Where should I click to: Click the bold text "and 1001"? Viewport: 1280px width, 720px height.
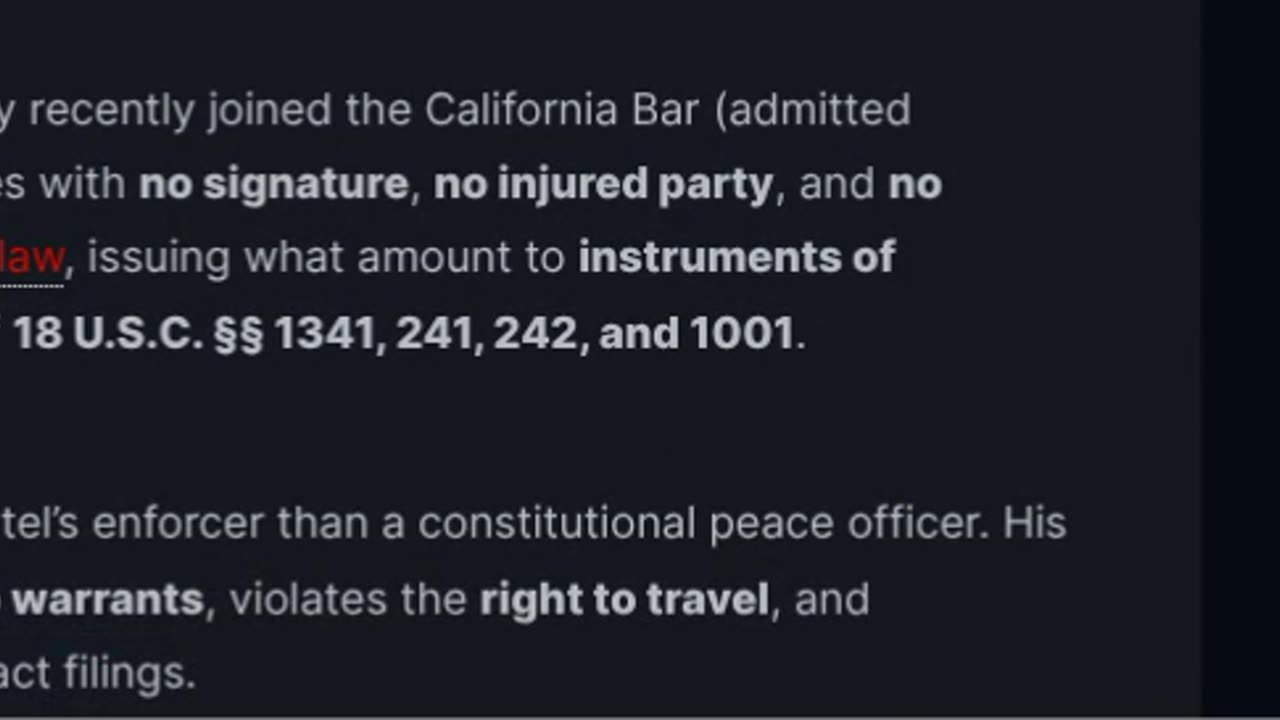[696, 334]
